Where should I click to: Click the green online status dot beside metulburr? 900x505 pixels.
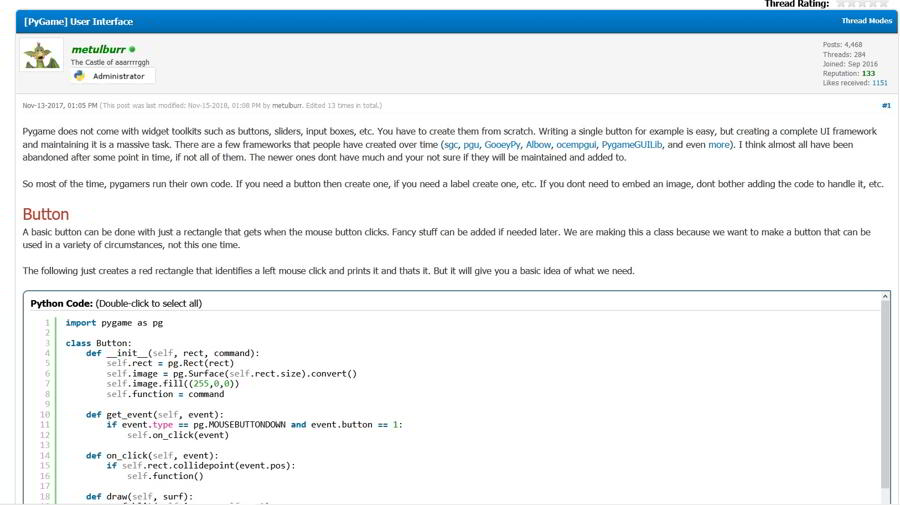click(x=132, y=49)
